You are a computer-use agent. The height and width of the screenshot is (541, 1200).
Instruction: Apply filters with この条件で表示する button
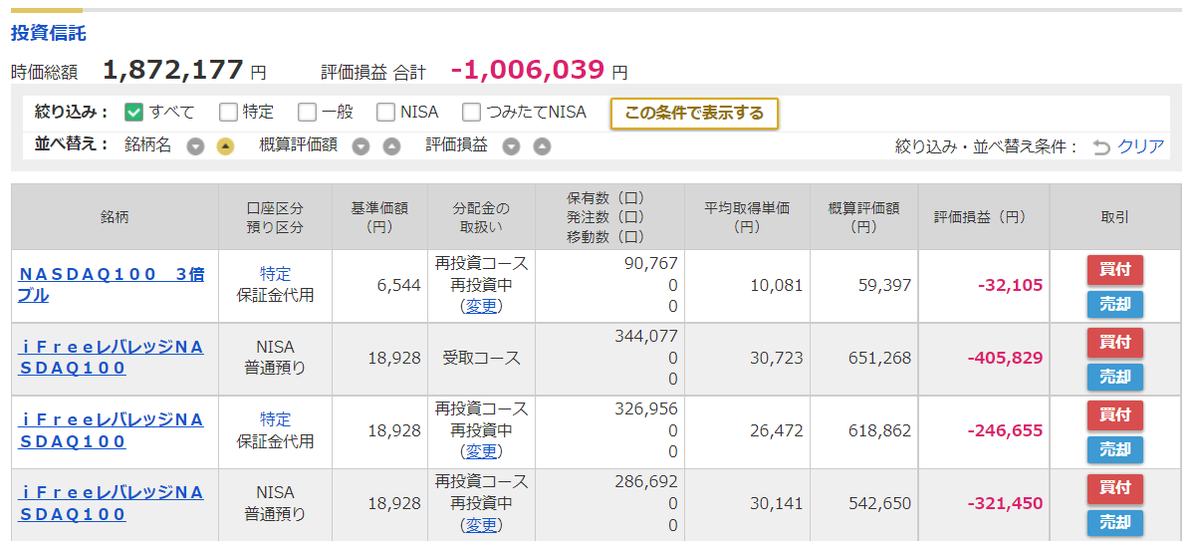pos(694,113)
